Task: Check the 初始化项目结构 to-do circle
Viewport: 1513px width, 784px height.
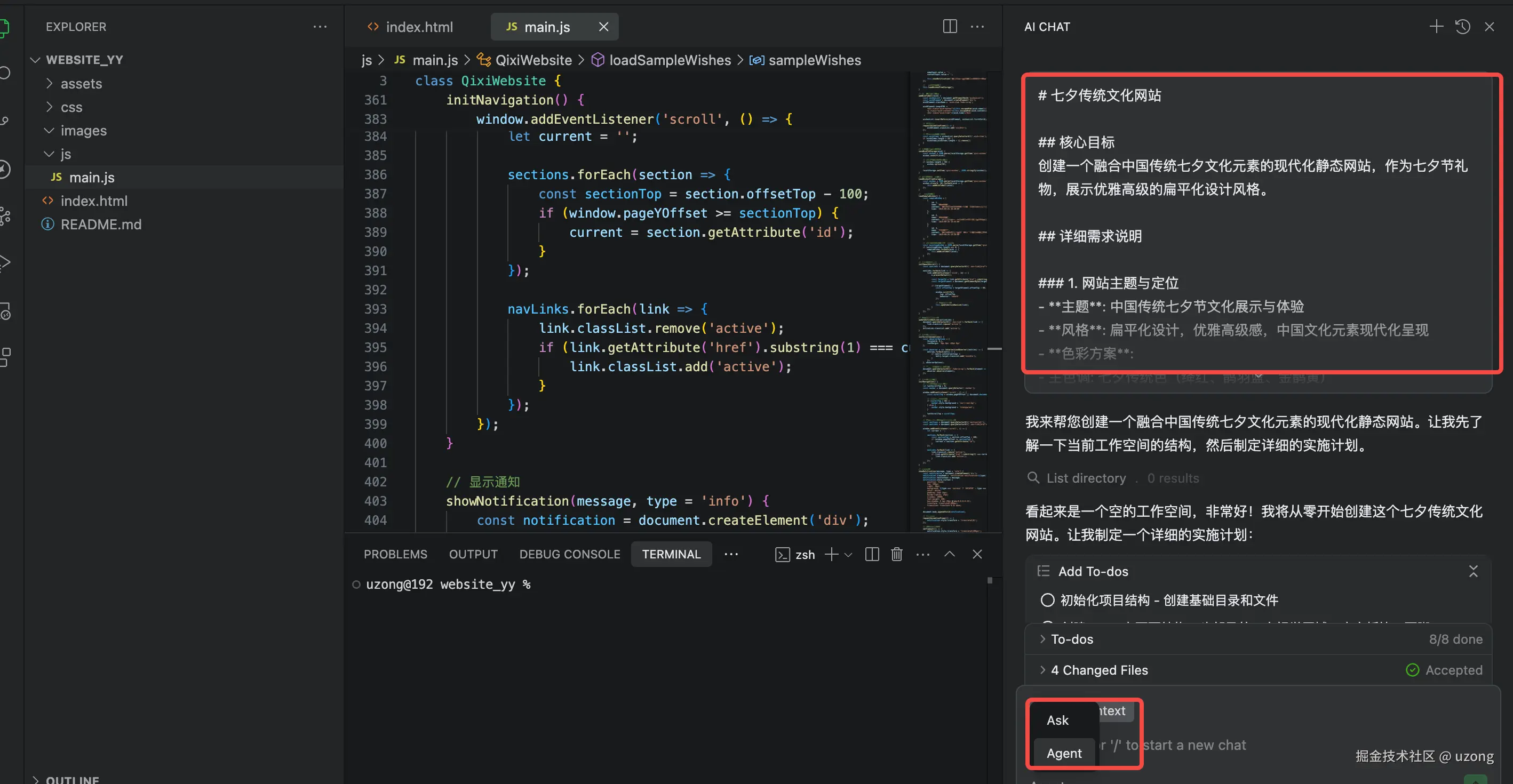Action: pyautogui.click(x=1047, y=600)
